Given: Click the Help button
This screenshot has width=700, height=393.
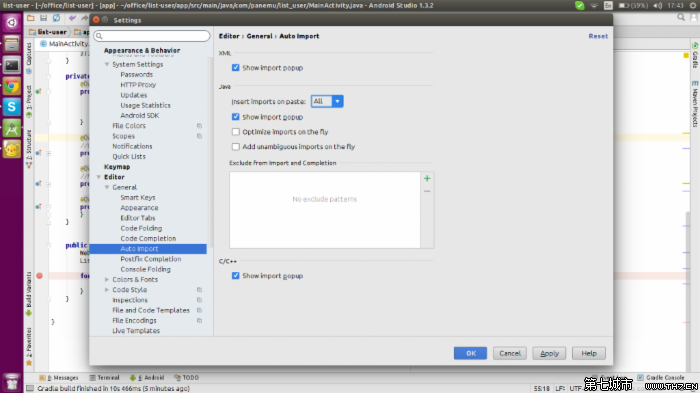Looking at the screenshot, I should tap(589, 353).
